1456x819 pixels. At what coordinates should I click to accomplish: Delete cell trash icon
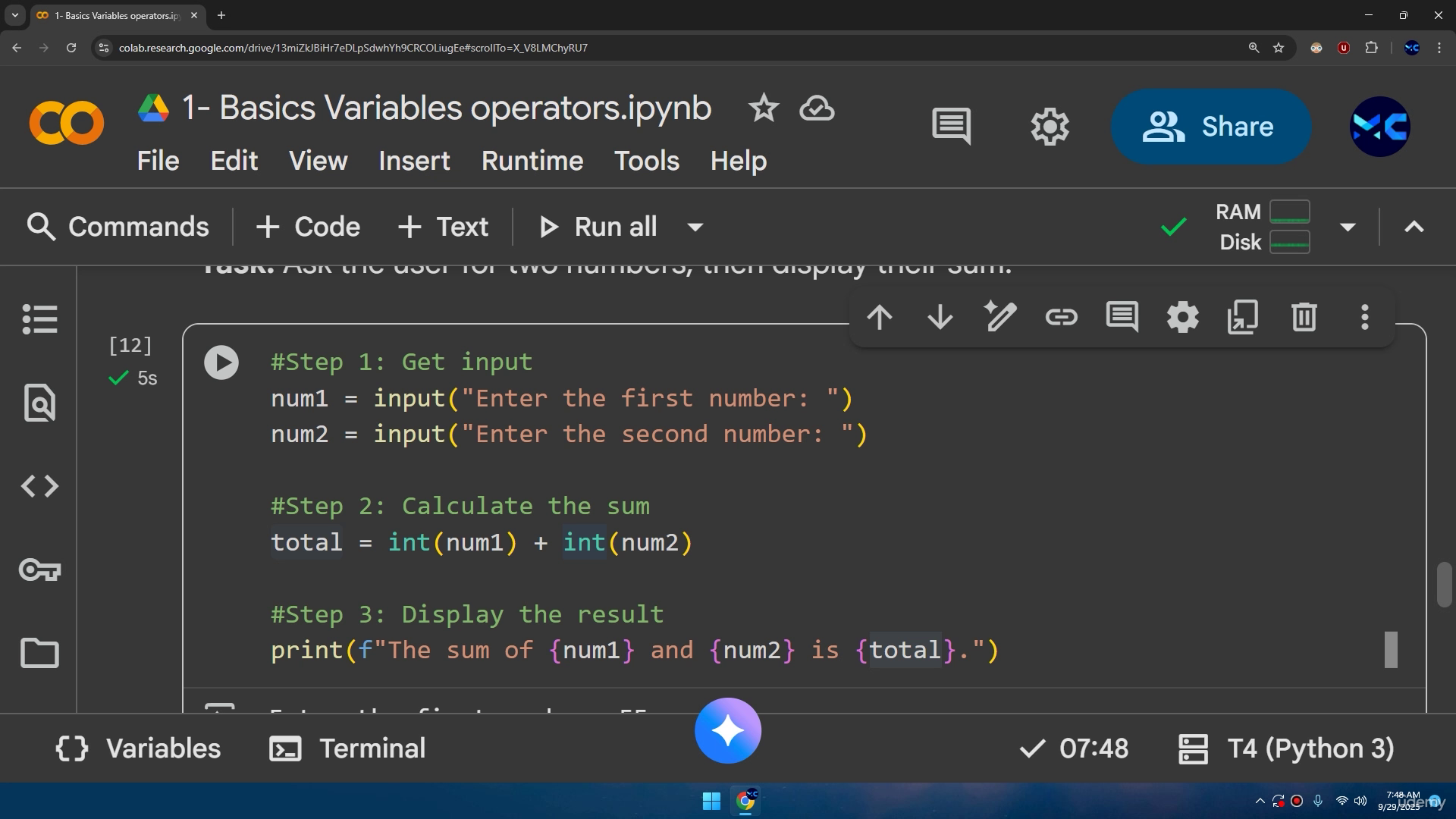tap(1304, 317)
